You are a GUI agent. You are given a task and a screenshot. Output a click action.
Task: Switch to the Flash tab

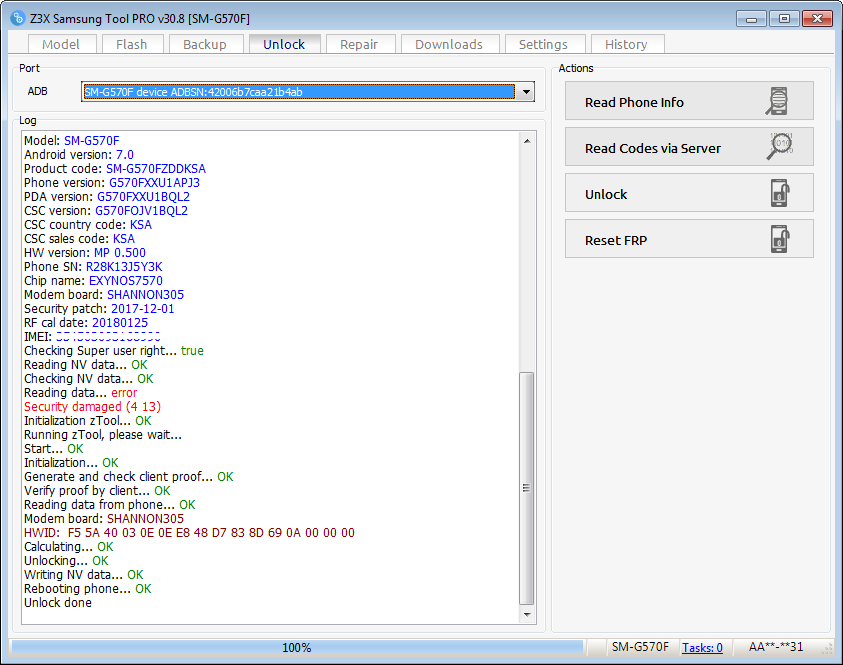coord(132,45)
